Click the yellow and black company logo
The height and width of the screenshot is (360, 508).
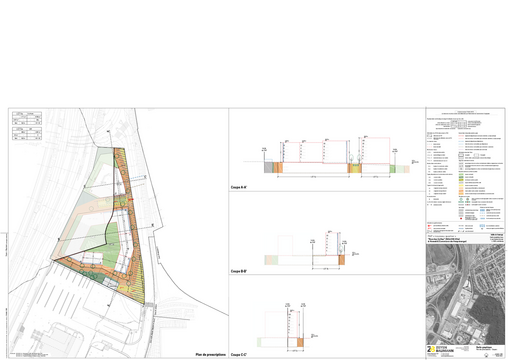coord(430,349)
